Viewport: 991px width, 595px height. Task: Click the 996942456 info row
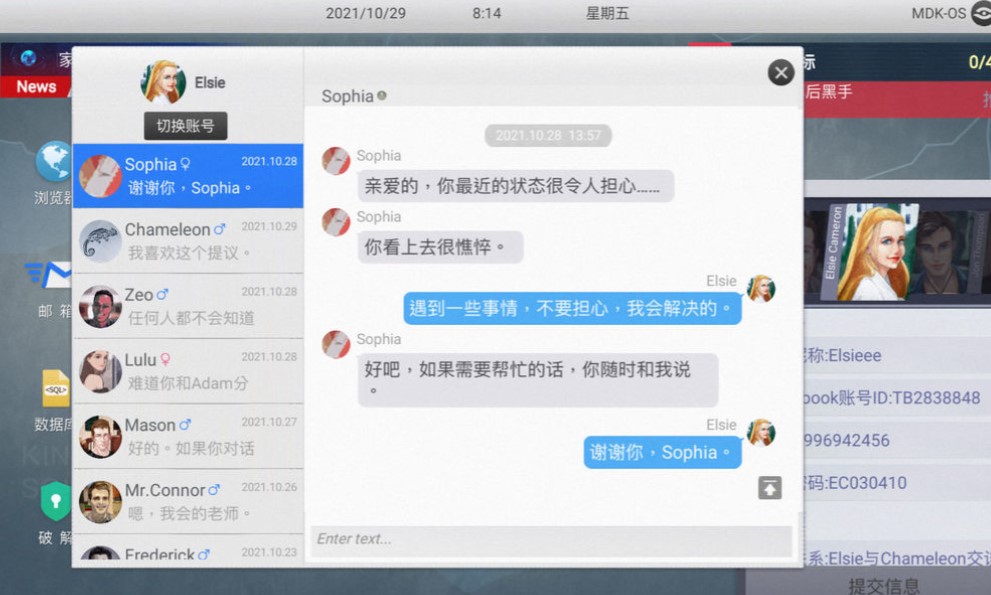click(897, 440)
